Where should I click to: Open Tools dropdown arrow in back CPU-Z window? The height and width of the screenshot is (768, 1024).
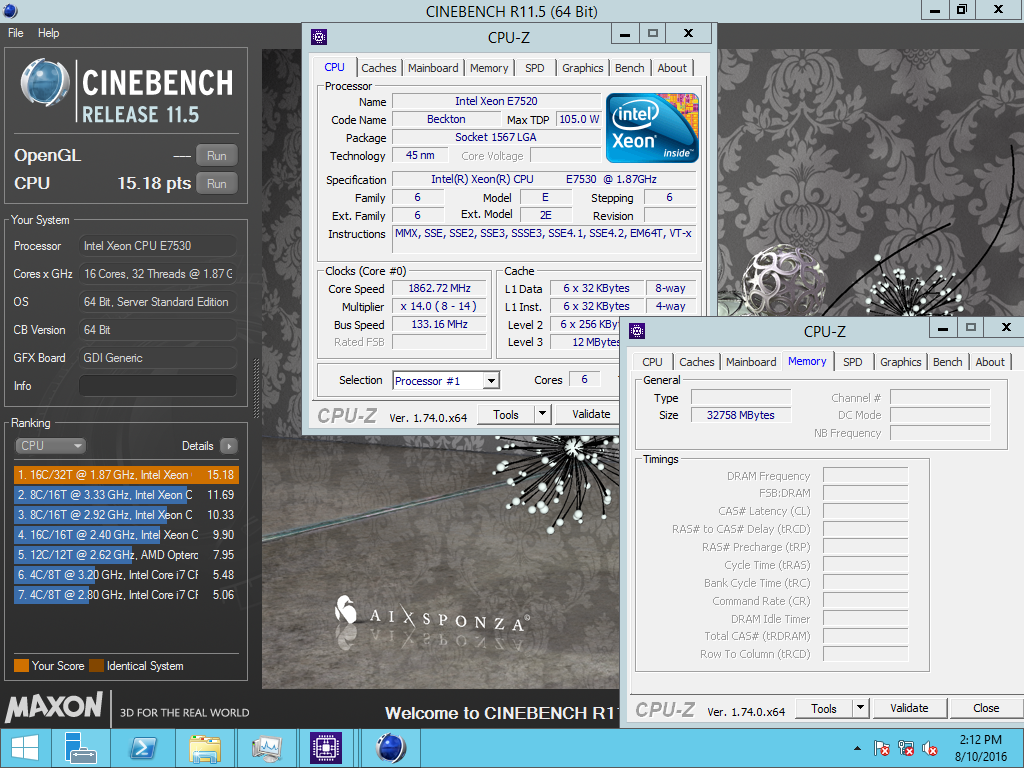(542, 415)
